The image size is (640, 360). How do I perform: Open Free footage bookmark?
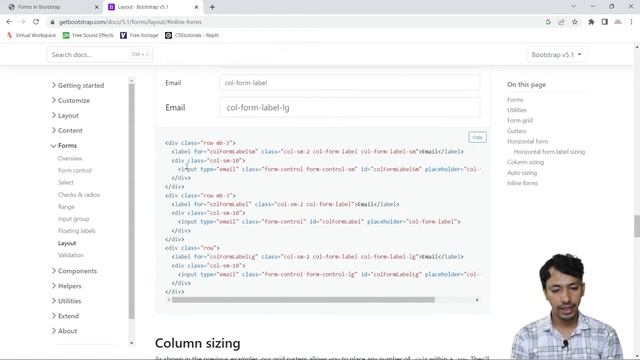(x=139, y=36)
